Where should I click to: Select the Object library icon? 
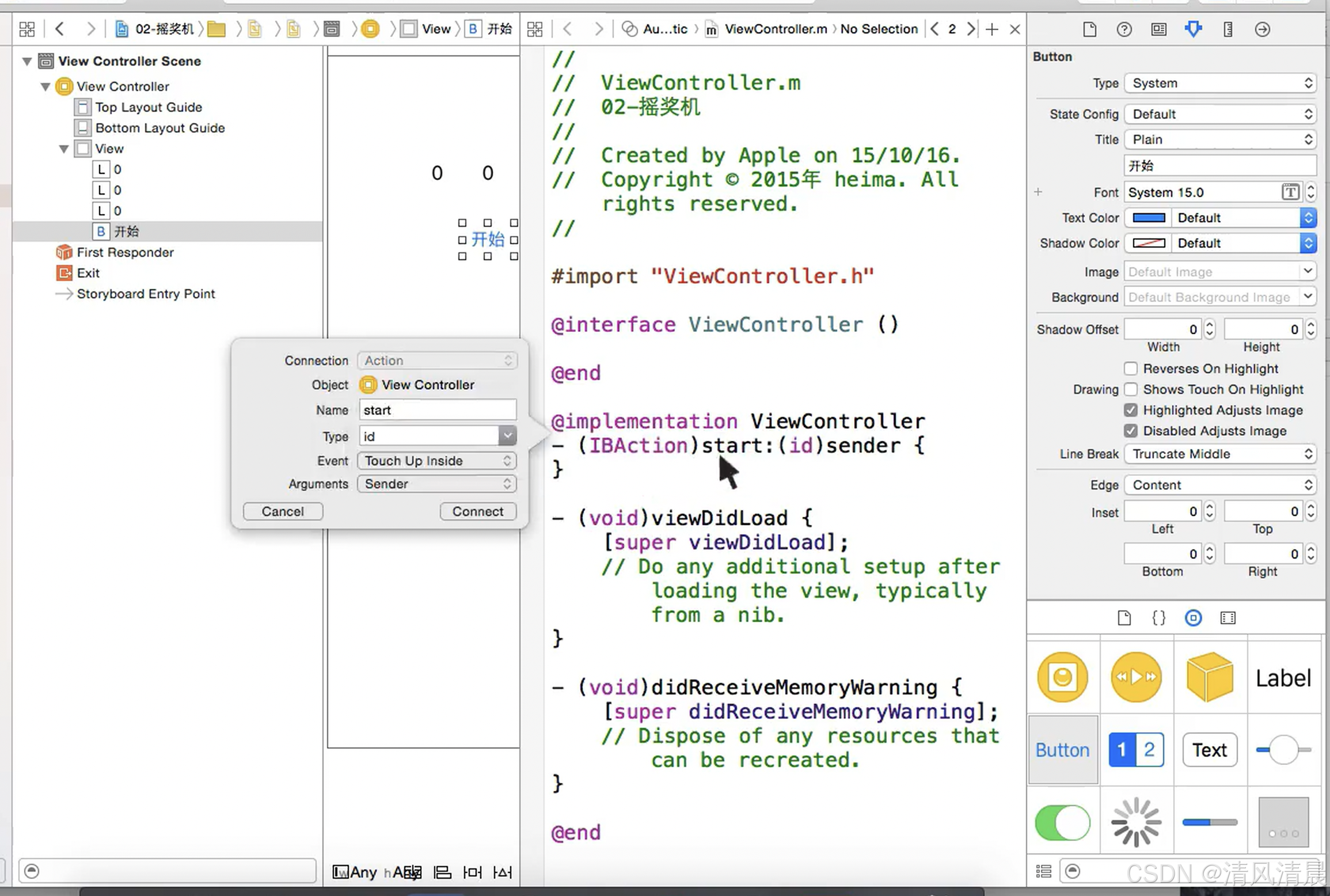[x=1193, y=618]
